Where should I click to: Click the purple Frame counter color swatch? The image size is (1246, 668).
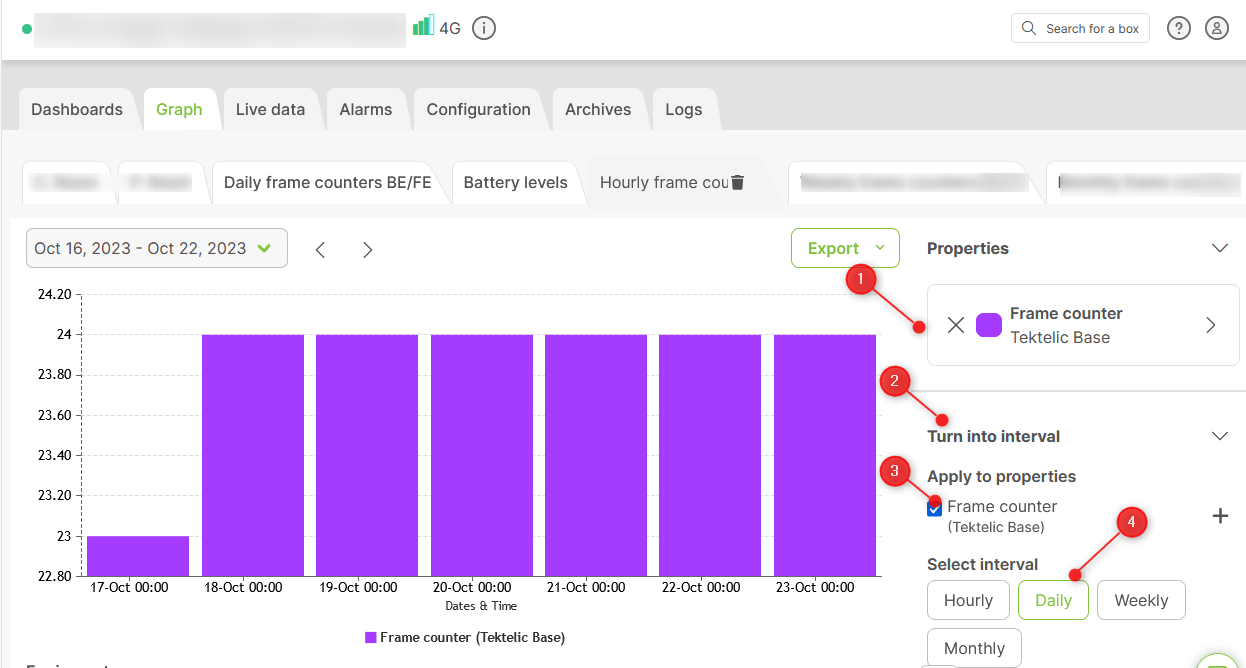click(989, 325)
